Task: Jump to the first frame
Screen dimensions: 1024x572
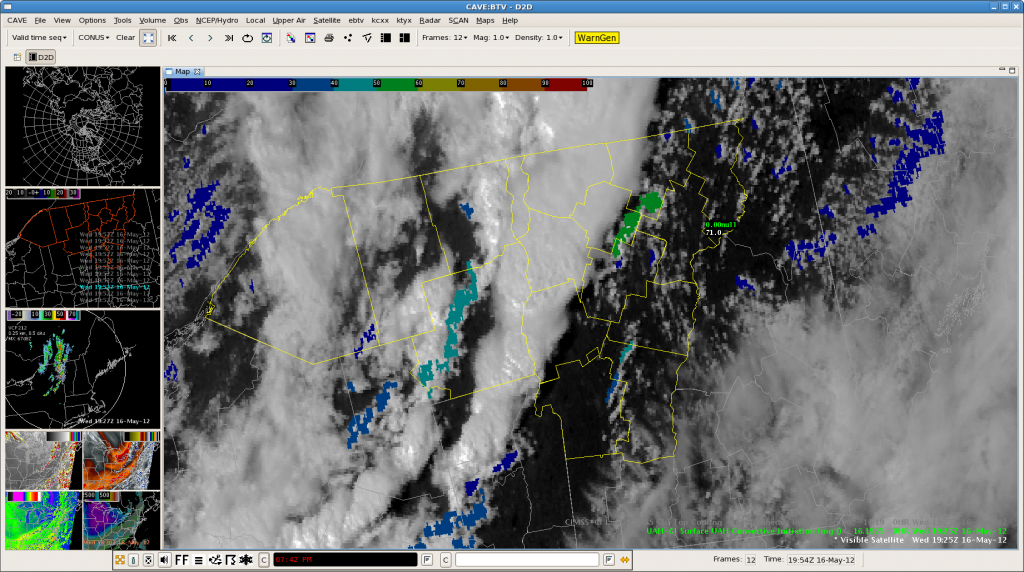Action: tap(172, 38)
